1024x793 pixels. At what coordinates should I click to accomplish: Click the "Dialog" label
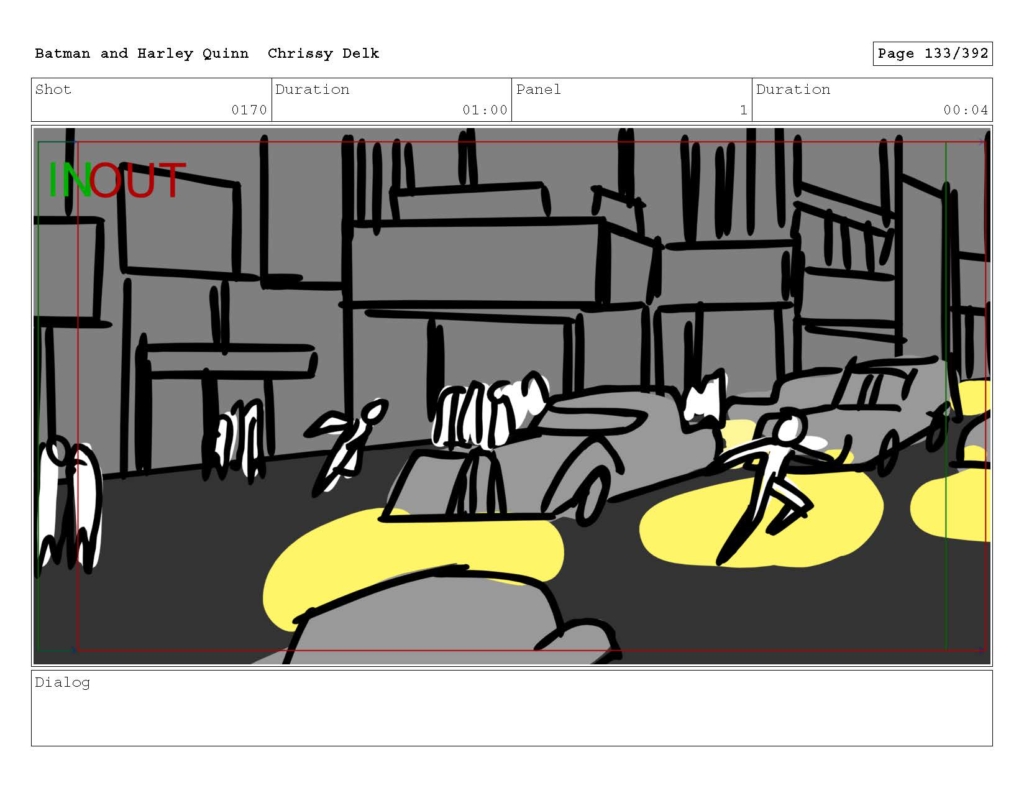click(x=62, y=683)
